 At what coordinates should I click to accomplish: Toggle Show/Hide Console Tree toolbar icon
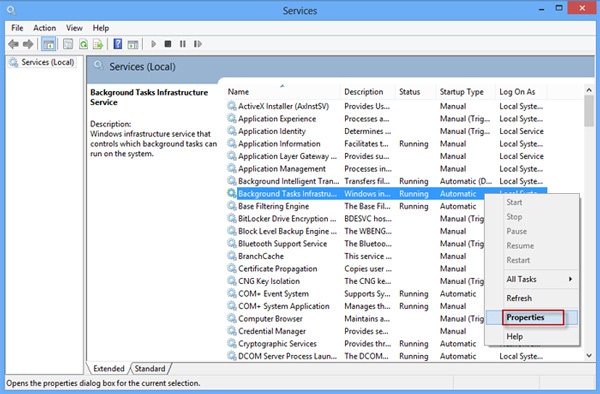[49, 44]
